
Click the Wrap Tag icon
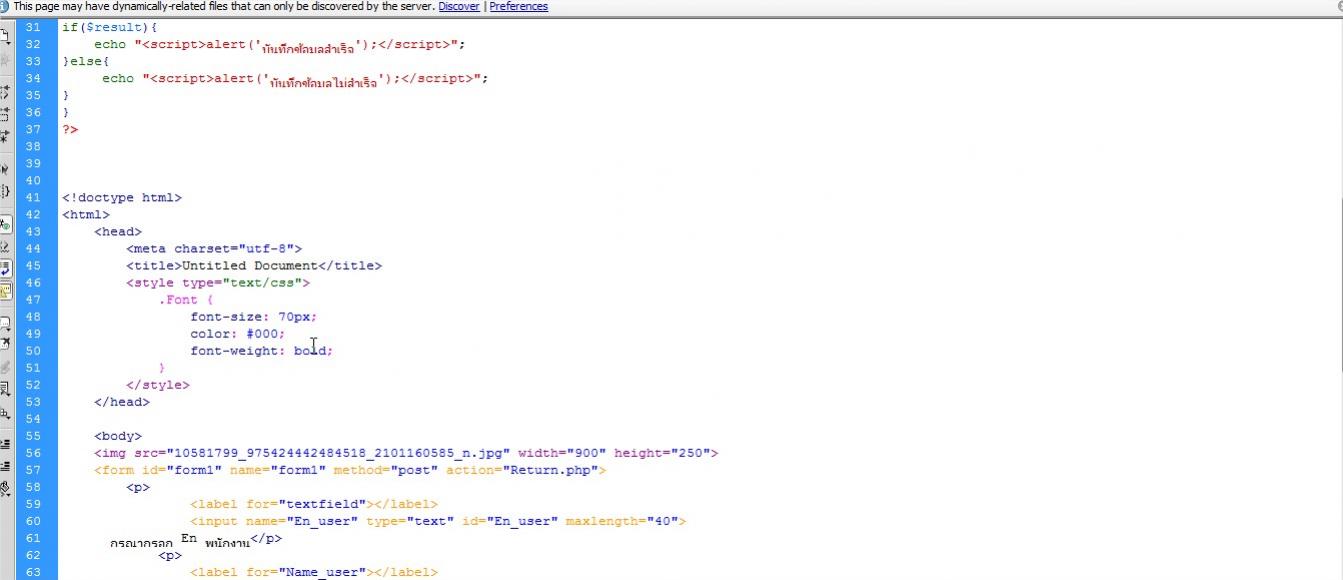(5, 367)
